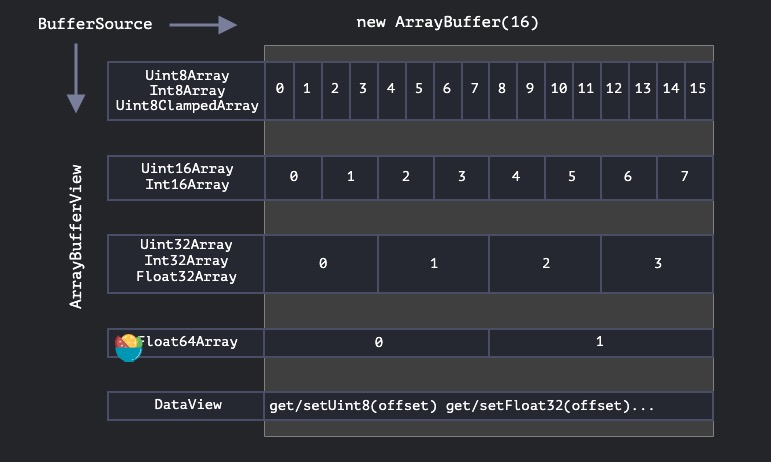Select byte cell 14 in the Uint8Array row
This screenshot has width=771, height=462.
tap(671, 90)
